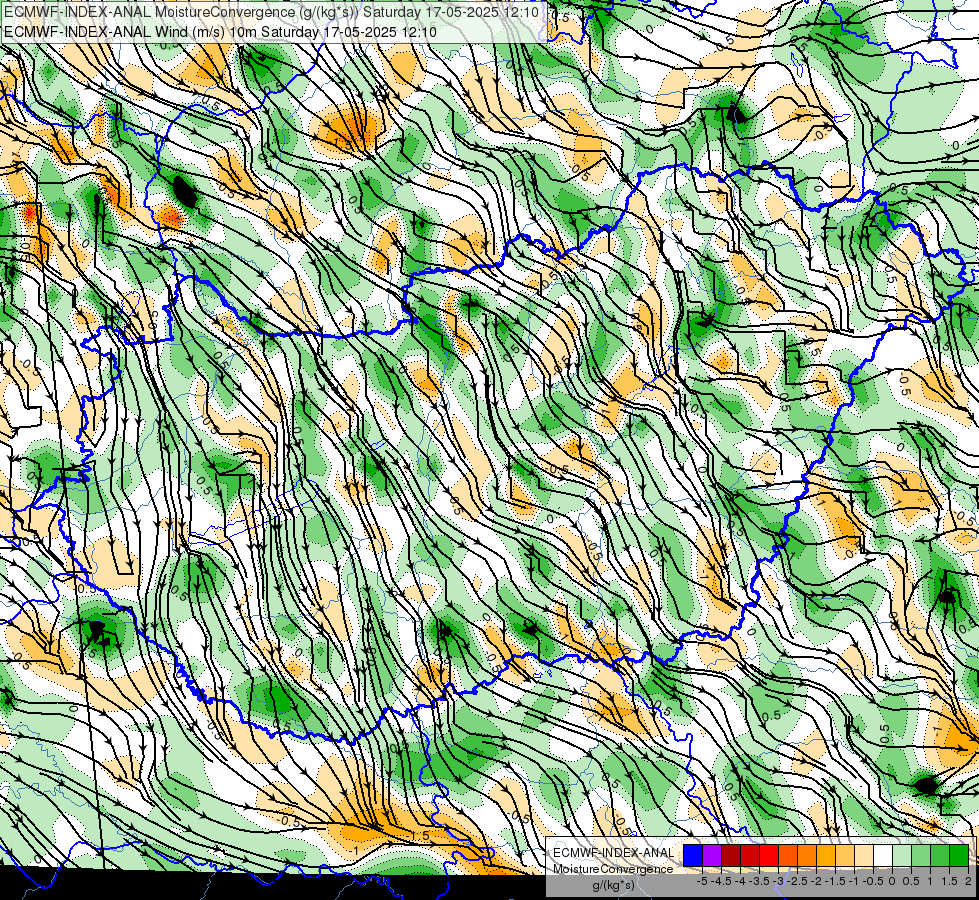
Task: Select the white legend swatch between -0.5 and 0
Action: (883, 855)
